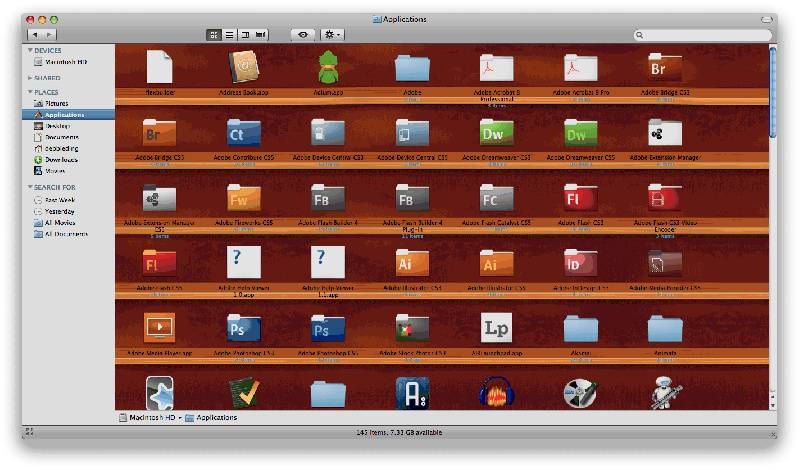Open the Adobe Flash Catalyst CS5 folder

497,197
